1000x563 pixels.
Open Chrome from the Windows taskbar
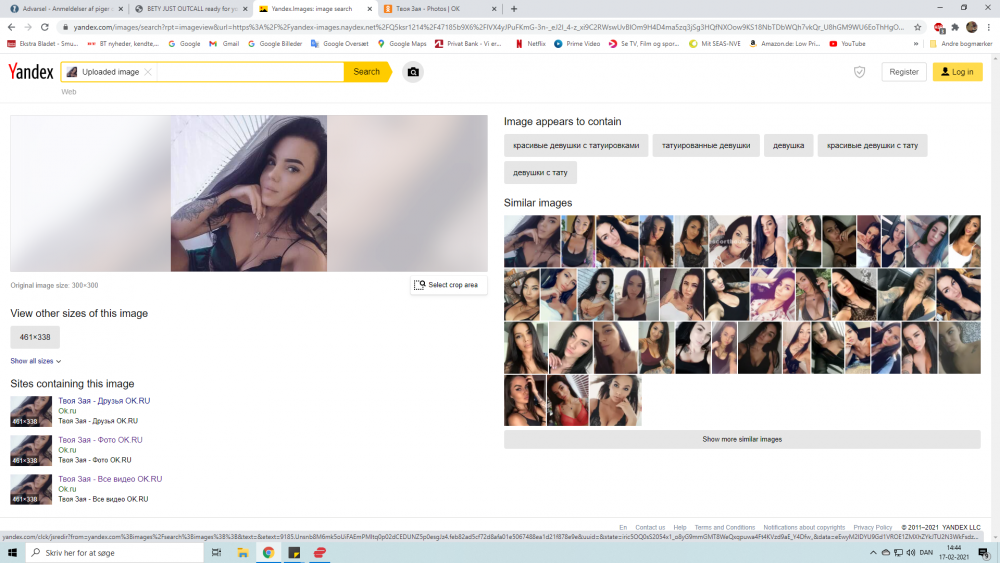coord(268,552)
